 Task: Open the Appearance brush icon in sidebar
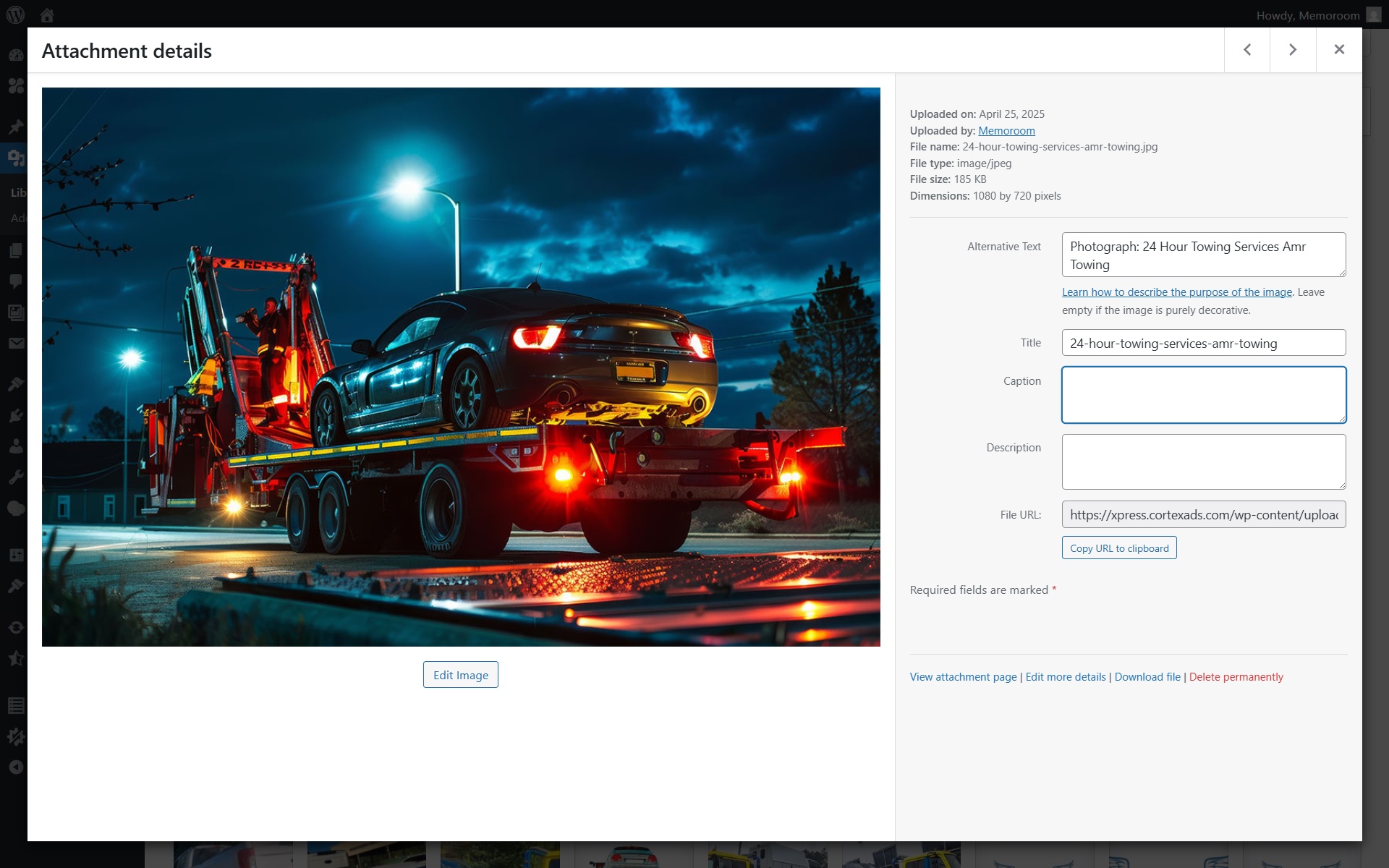[16, 384]
